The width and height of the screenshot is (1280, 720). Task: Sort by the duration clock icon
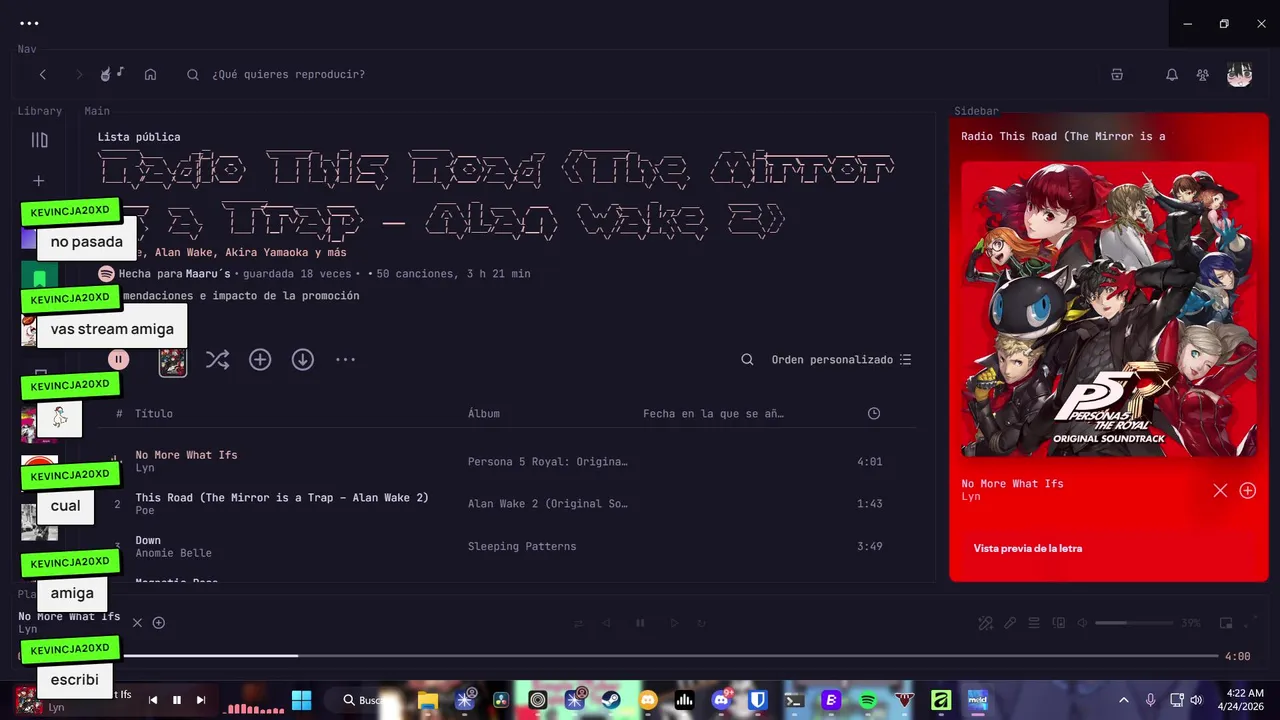[874, 414]
